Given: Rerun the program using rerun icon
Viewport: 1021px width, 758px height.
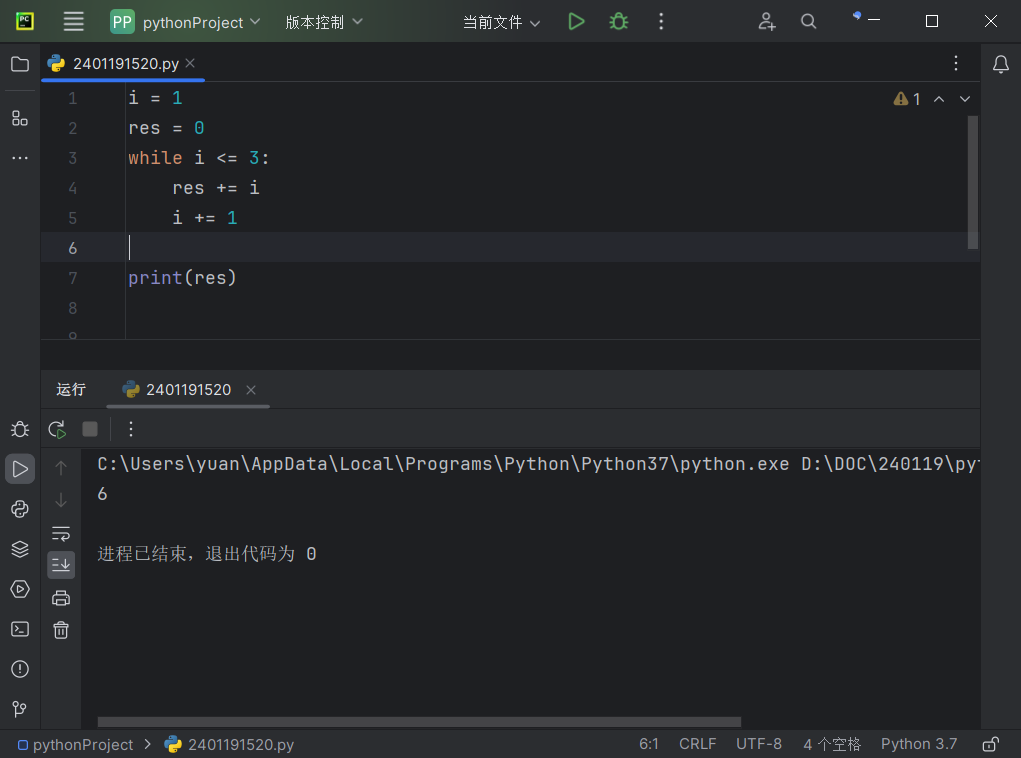Looking at the screenshot, I should click(57, 429).
